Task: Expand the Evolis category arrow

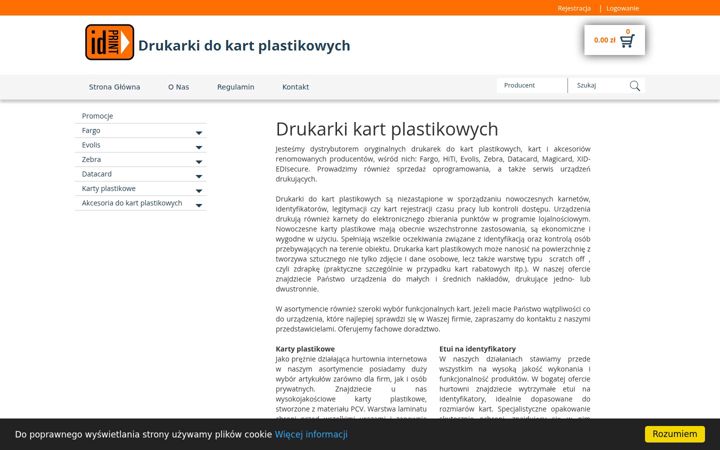Action: coord(199,147)
